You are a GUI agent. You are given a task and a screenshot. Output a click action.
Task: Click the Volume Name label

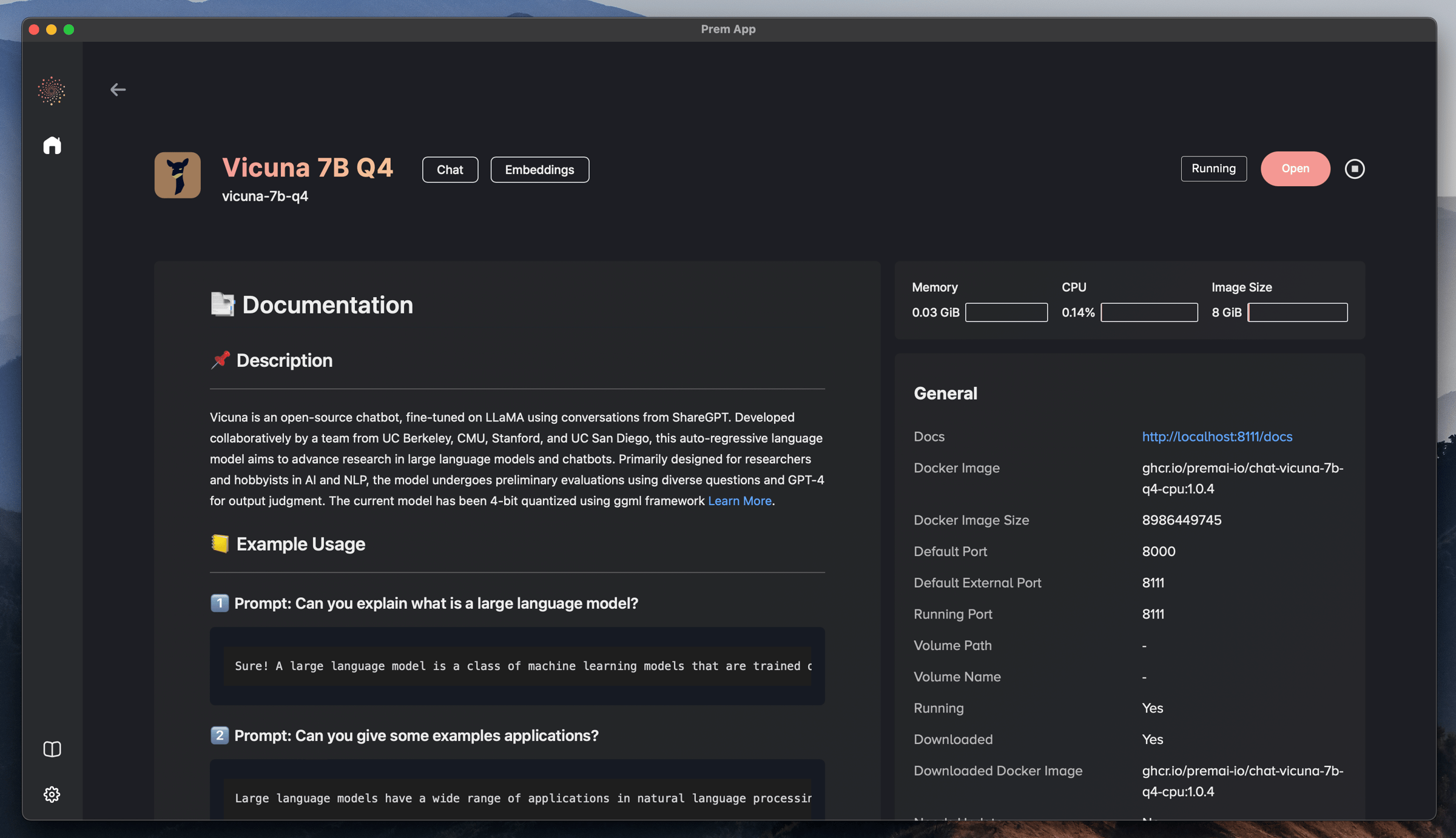coord(957,677)
